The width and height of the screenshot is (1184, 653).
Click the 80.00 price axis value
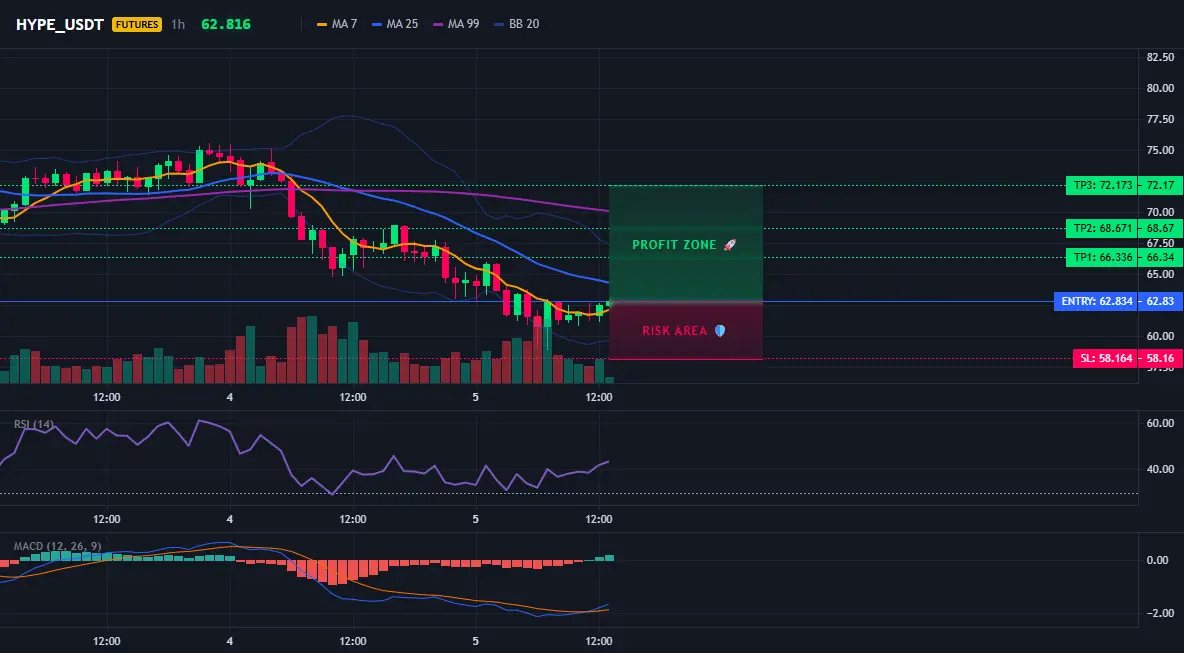point(1160,88)
